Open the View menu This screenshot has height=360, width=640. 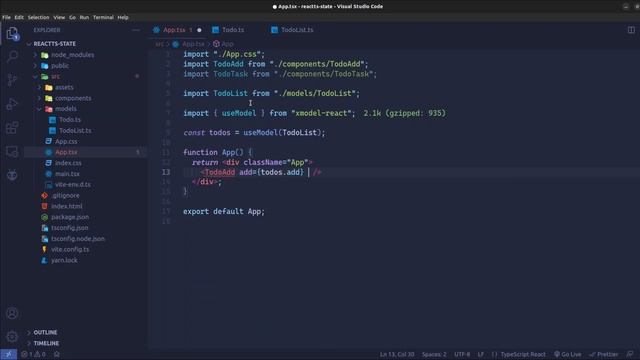[59, 18]
